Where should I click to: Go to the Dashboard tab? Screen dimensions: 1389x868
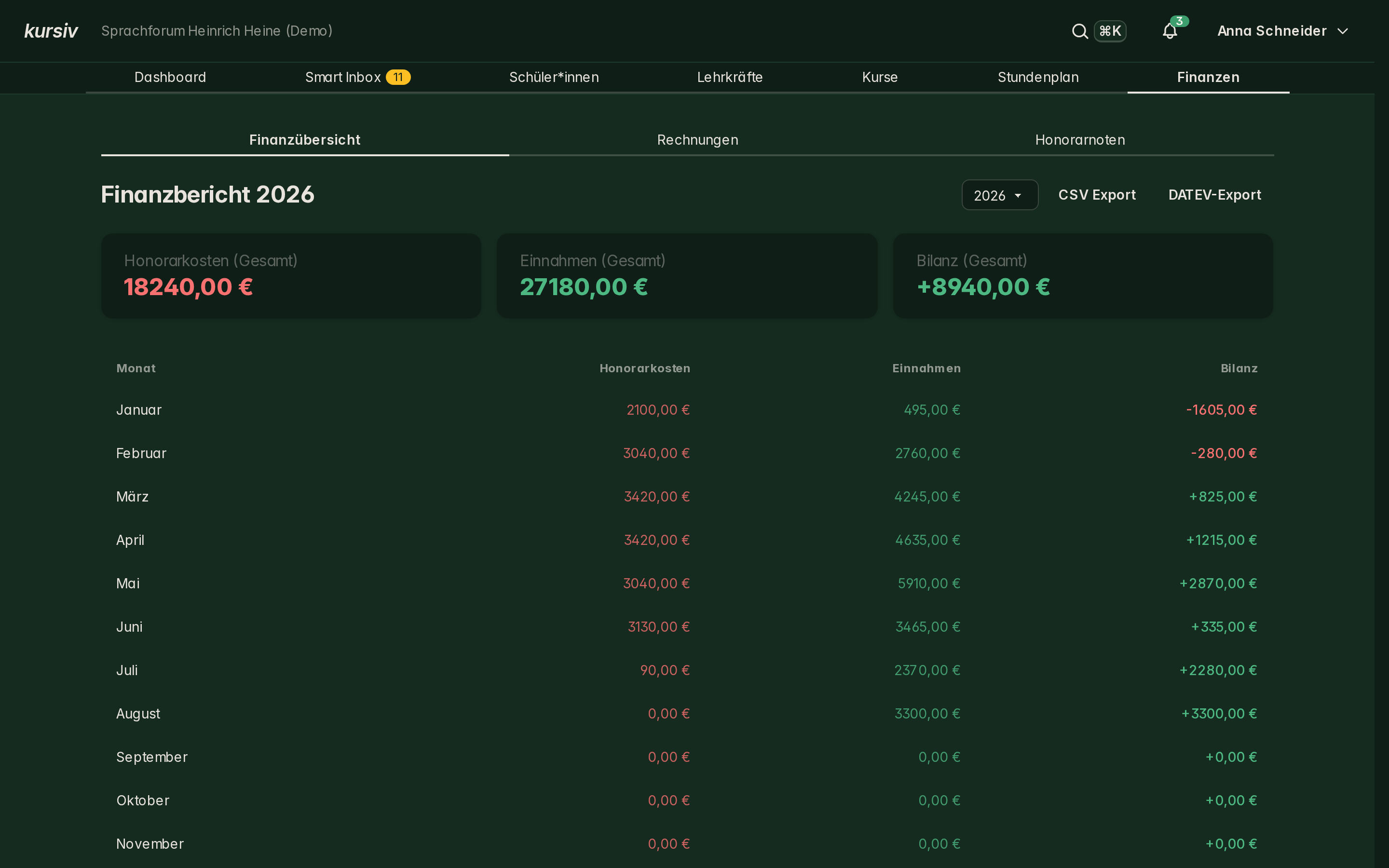point(170,77)
